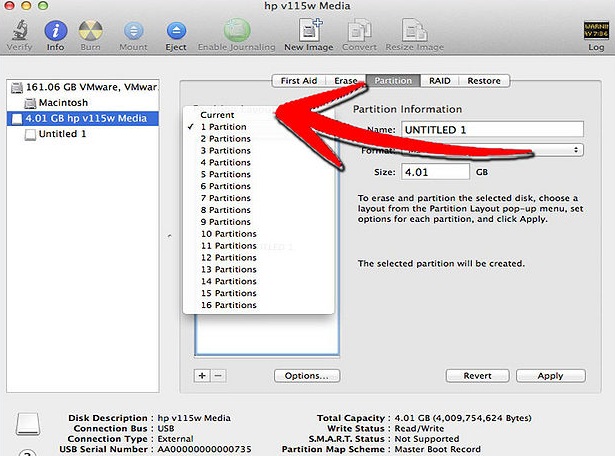This screenshot has height=456, width=615.
Task: Choose 12 Partitions layout
Action: point(258,258)
